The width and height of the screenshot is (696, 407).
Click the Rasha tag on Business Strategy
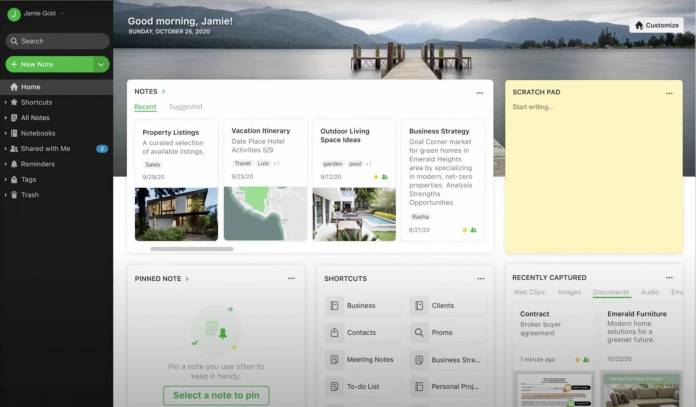pyautogui.click(x=420, y=217)
